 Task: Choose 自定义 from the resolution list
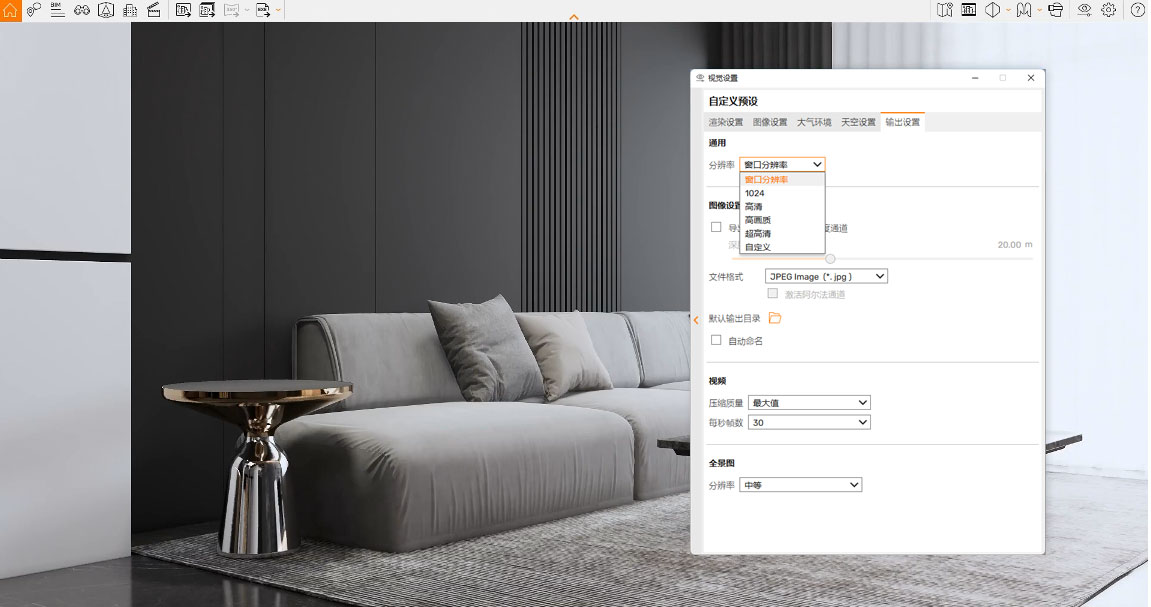pyautogui.click(x=783, y=247)
